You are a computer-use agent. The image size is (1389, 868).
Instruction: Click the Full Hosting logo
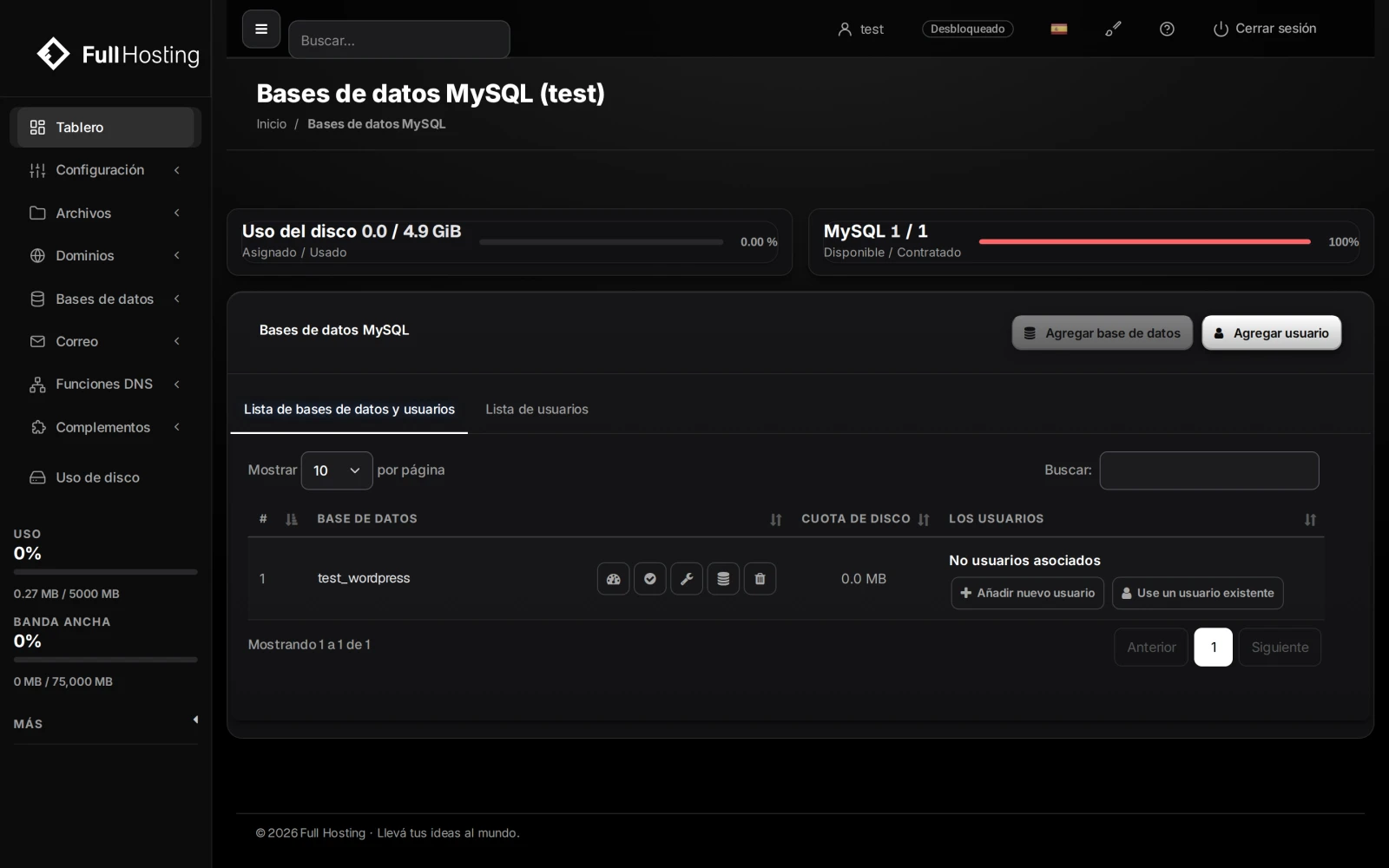(118, 54)
